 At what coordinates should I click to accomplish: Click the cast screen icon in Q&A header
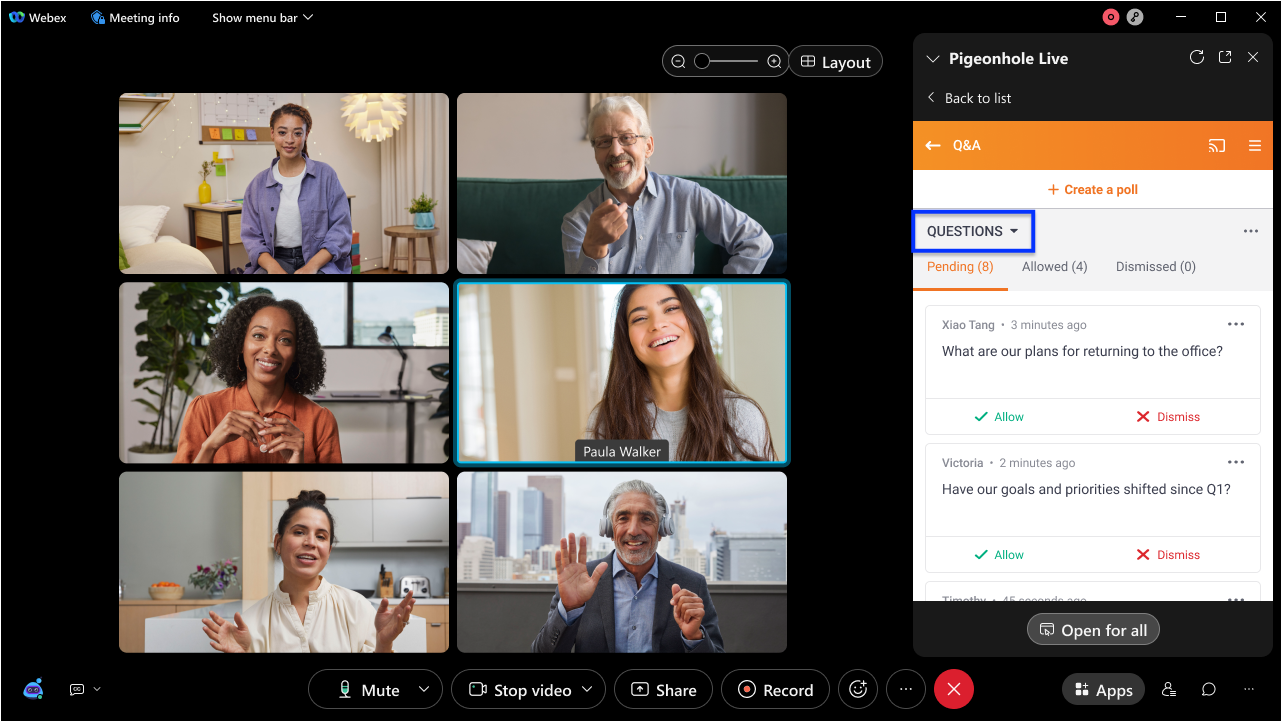pyautogui.click(x=1217, y=145)
